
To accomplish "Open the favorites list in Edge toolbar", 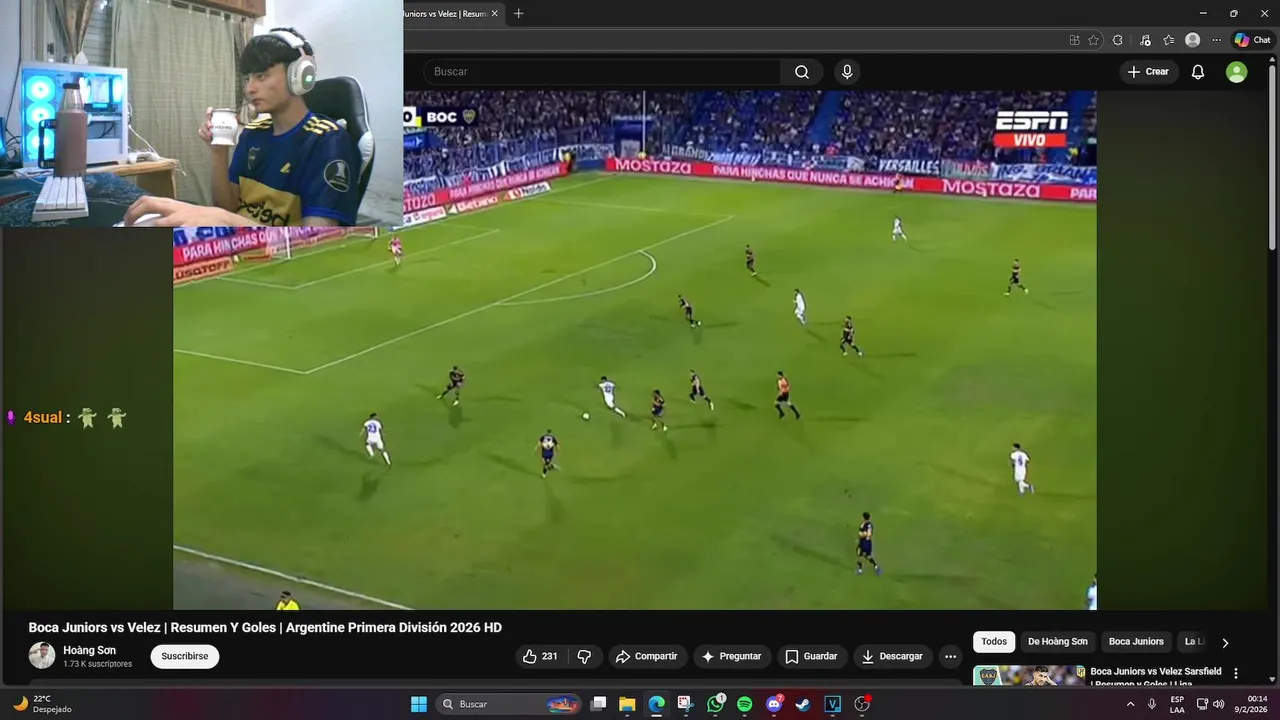I will 1168,40.
